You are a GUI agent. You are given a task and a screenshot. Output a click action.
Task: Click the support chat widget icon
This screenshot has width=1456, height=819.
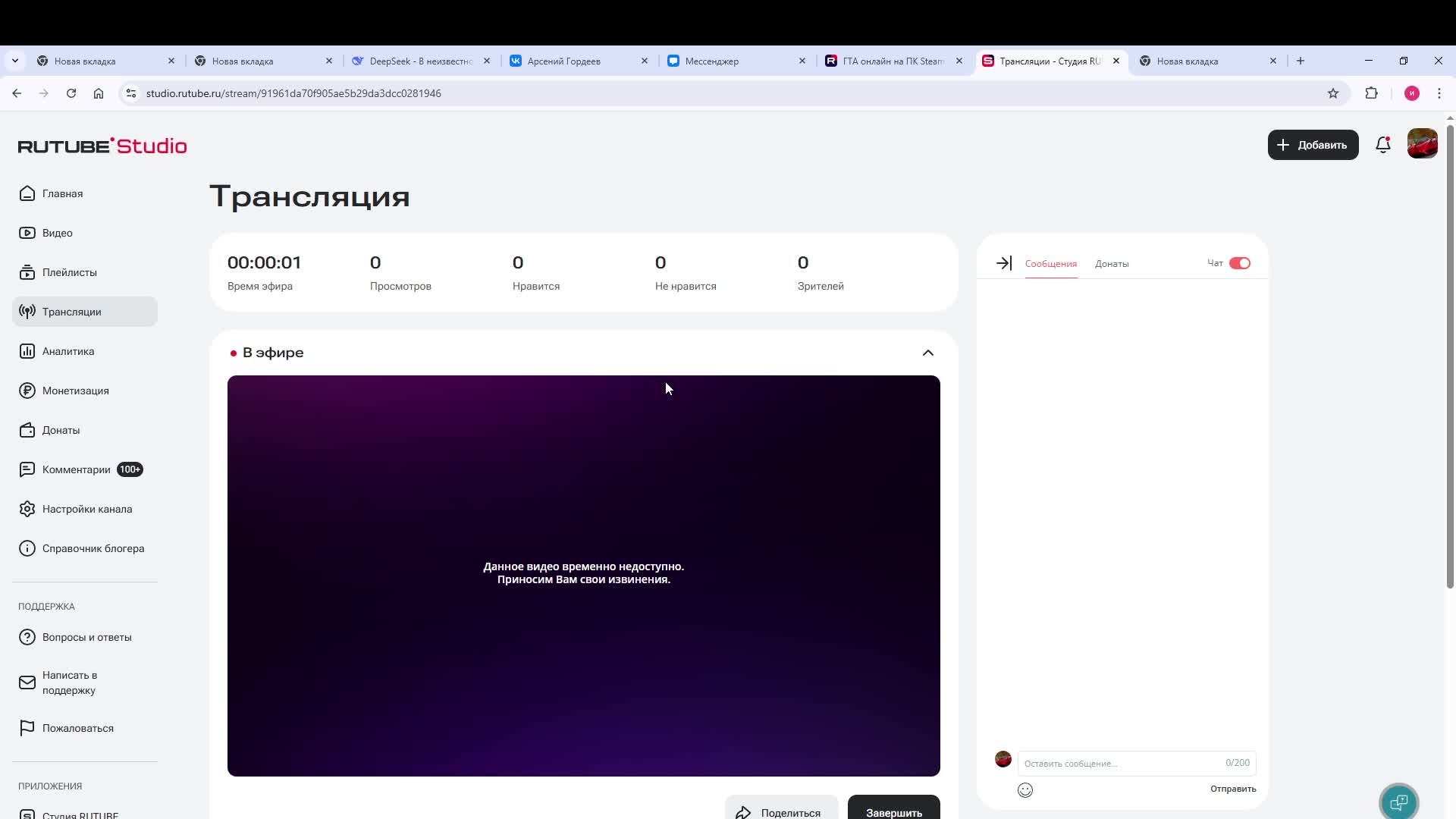(x=1398, y=802)
